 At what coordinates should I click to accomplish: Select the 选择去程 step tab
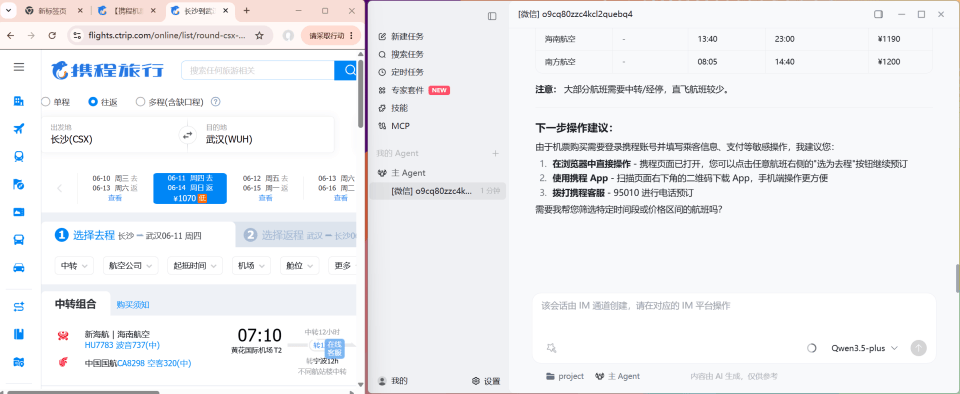(x=138, y=235)
